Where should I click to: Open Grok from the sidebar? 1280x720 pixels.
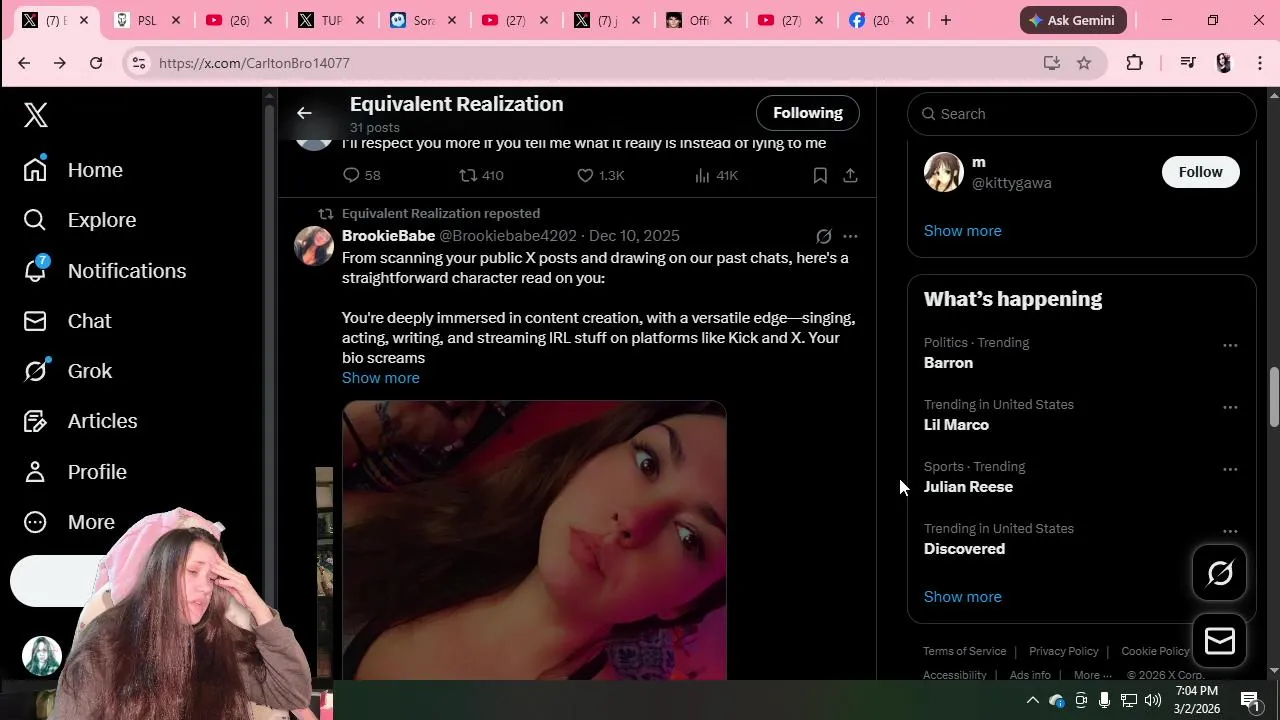point(68,371)
